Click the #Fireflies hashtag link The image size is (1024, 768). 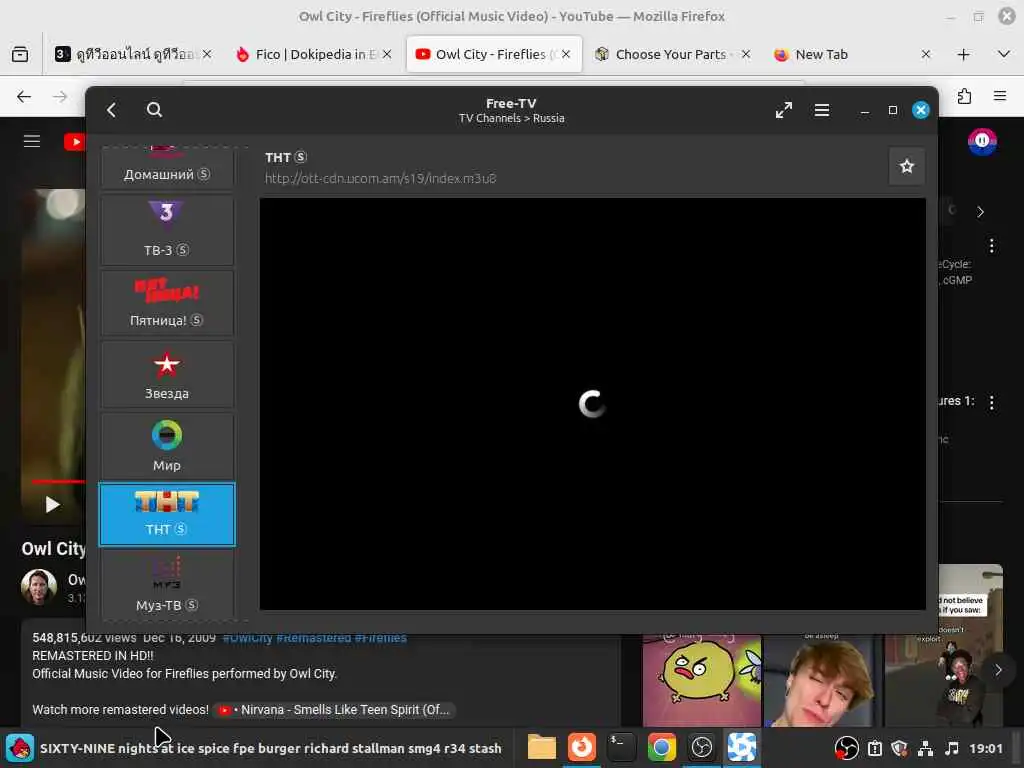(381, 638)
